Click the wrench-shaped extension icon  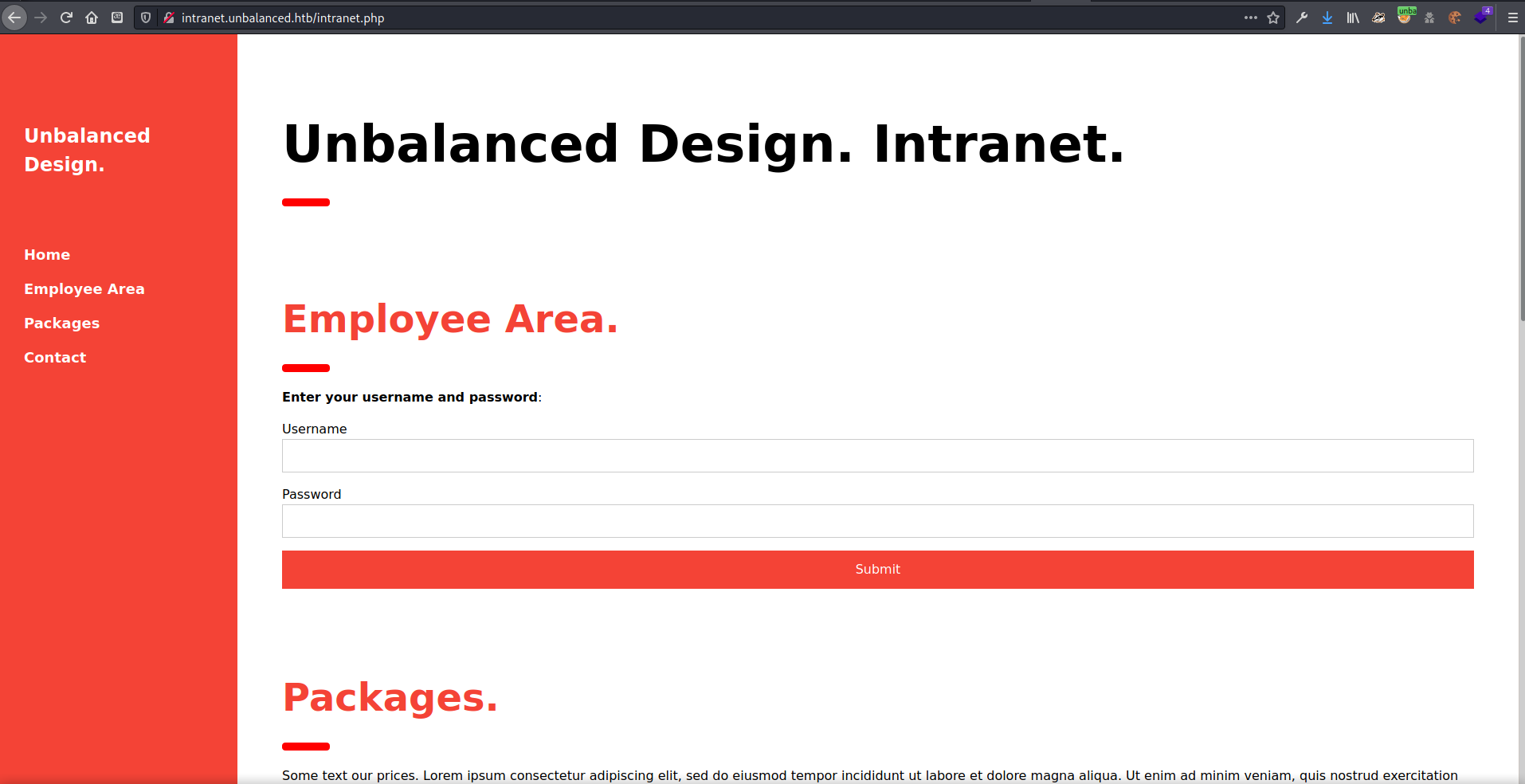tap(1302, 18)
